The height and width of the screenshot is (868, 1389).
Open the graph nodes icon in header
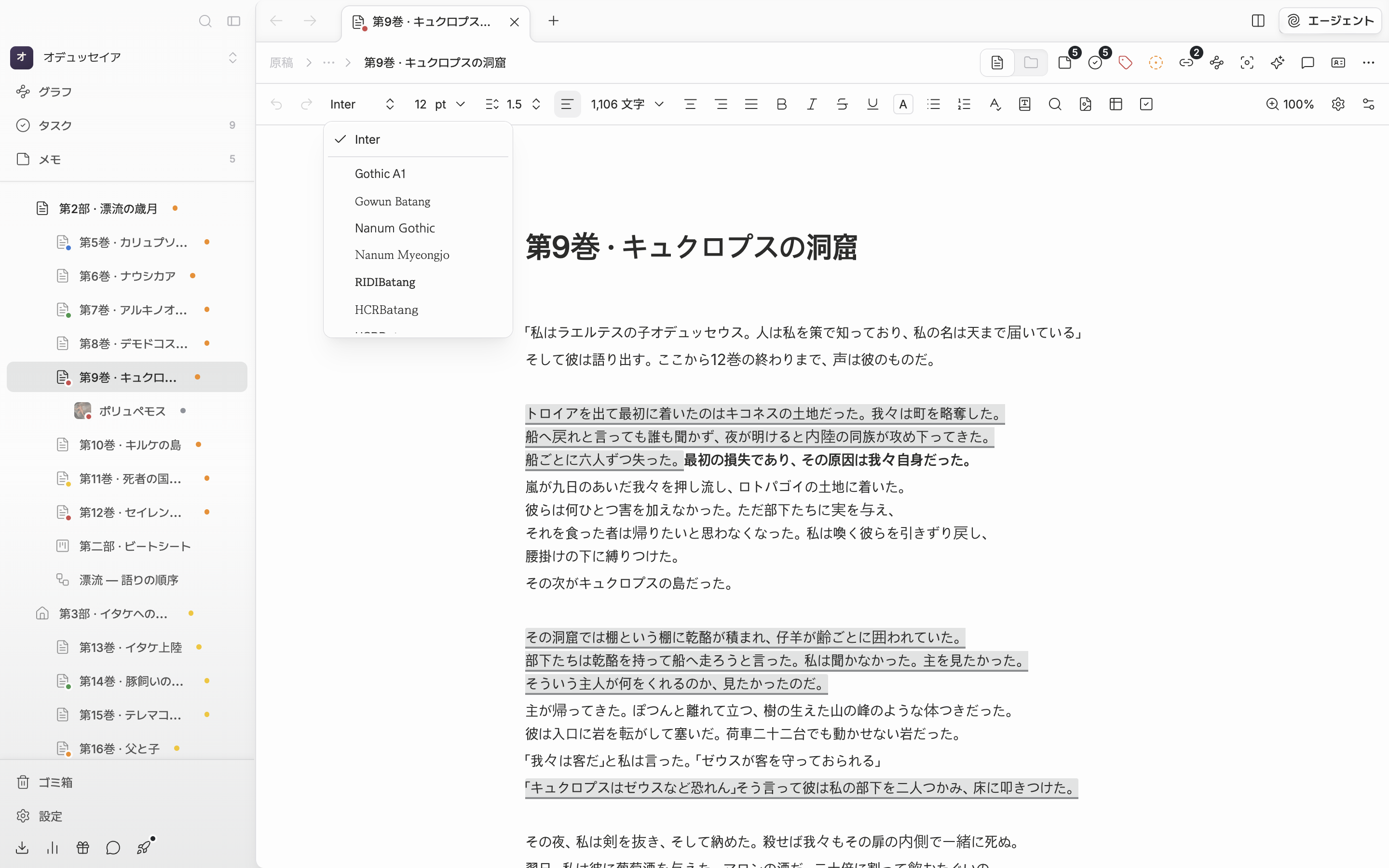coord(1217,63)
